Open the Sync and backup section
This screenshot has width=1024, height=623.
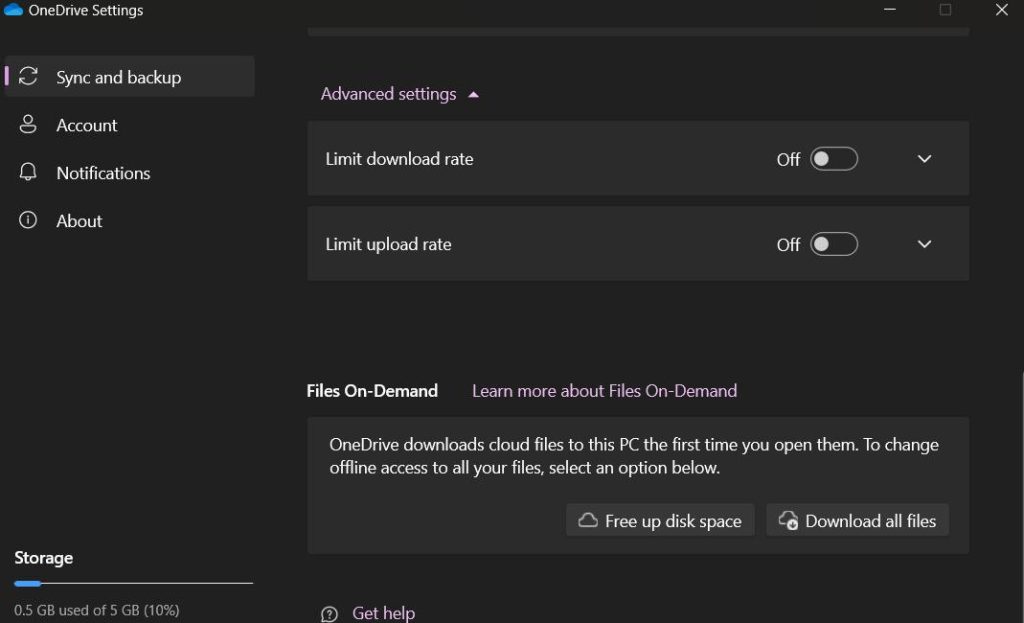[x=129, y=76]
